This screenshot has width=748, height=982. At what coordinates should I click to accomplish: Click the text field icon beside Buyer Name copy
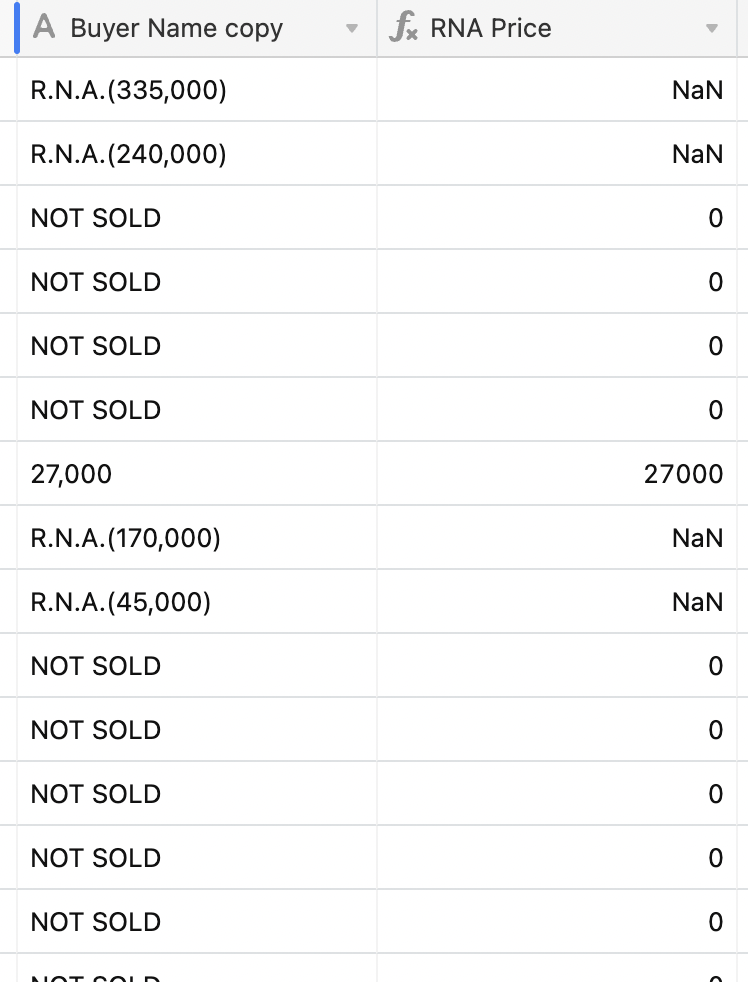coord(44,28)
